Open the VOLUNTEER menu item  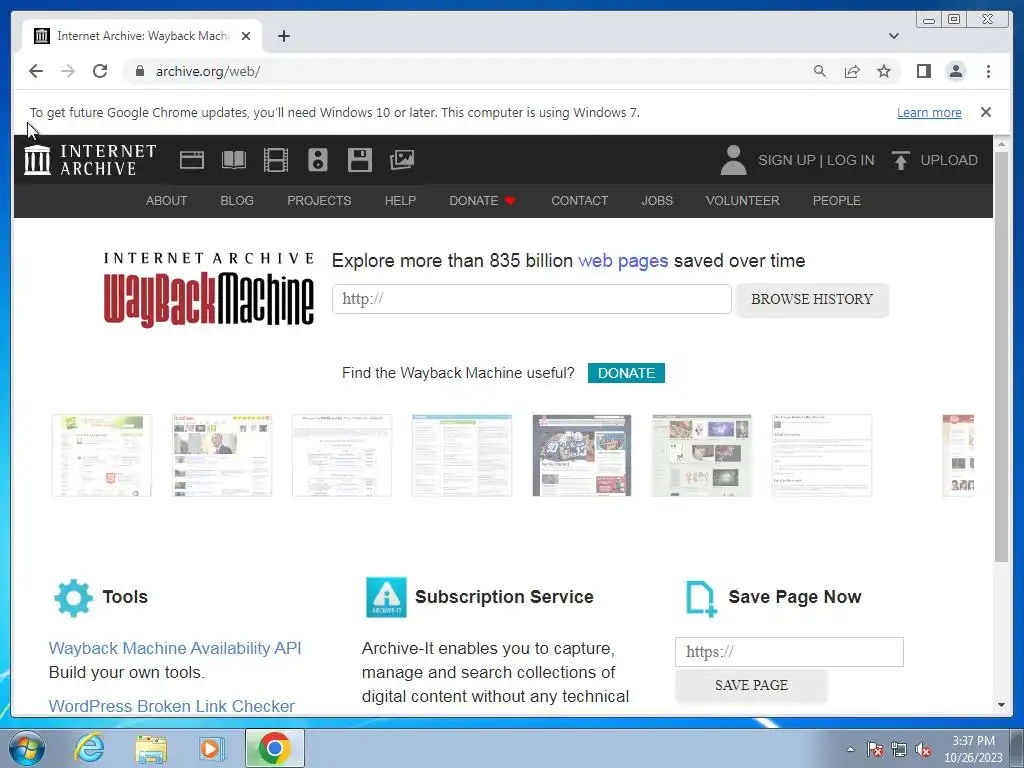(743, 200)
